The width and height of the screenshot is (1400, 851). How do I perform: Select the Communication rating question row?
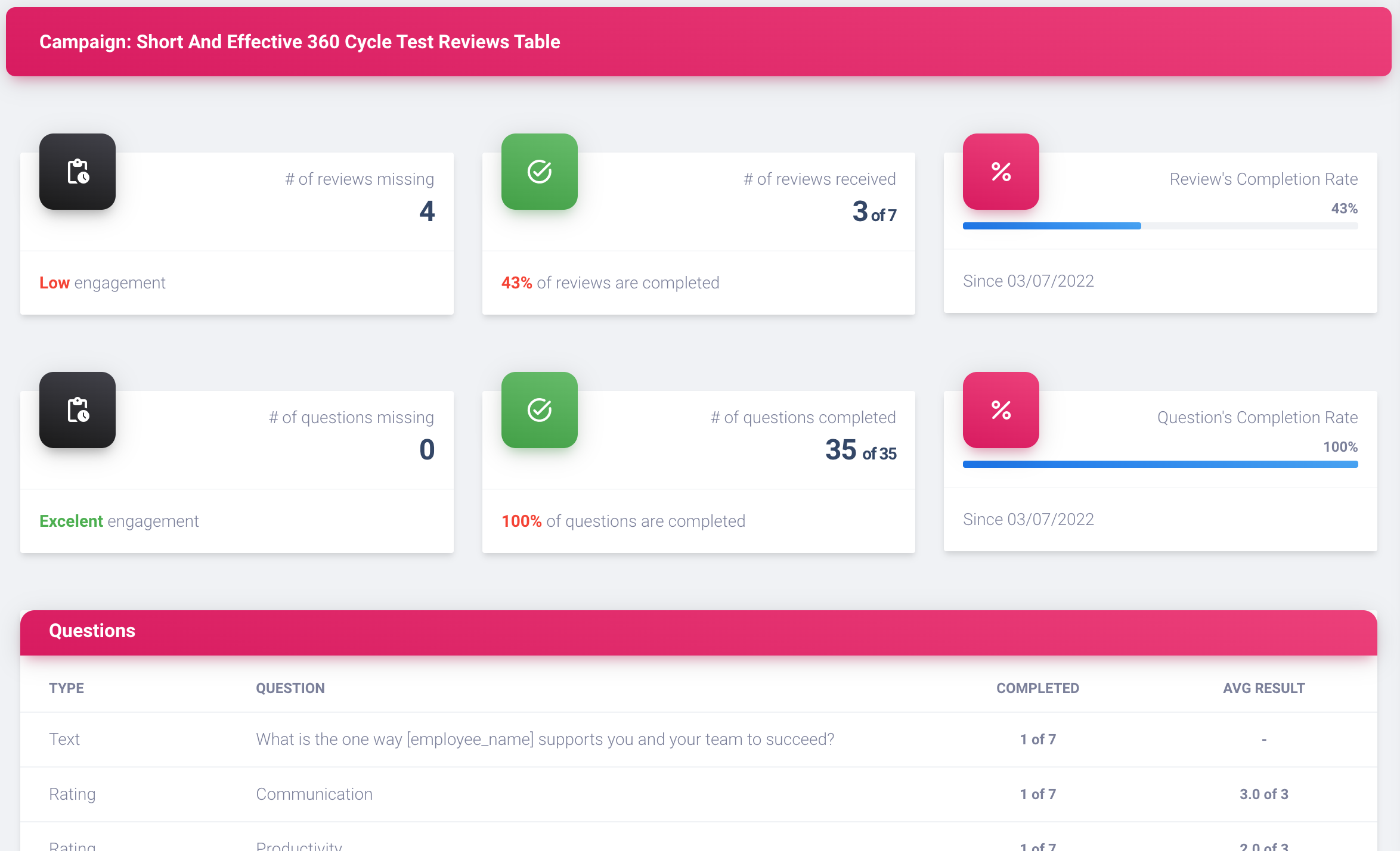[x=314, y=794]
